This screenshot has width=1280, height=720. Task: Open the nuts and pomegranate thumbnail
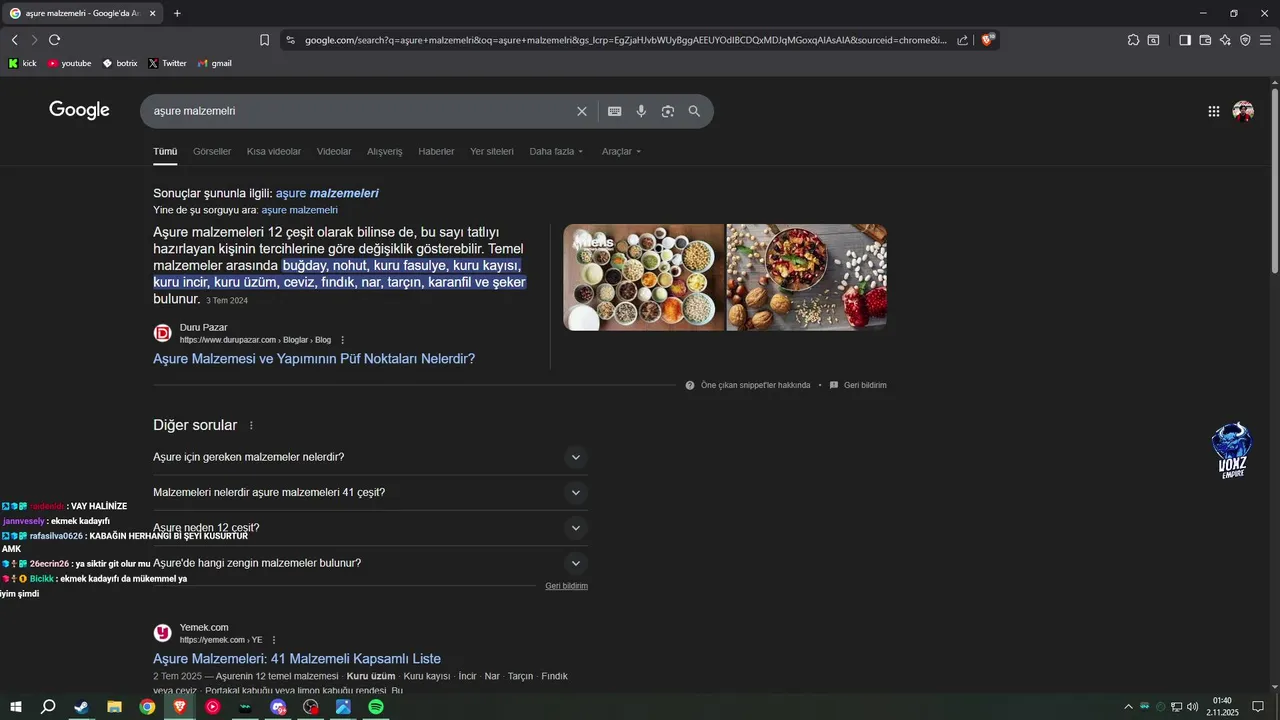click(807, 277)
